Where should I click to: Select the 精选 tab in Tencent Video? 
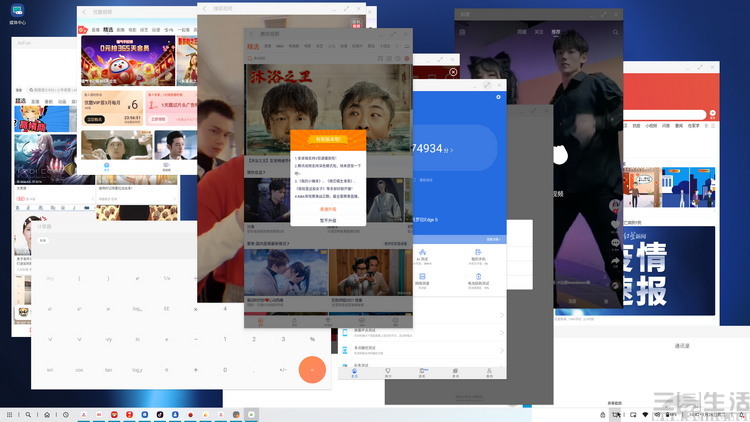click(253, 46)
